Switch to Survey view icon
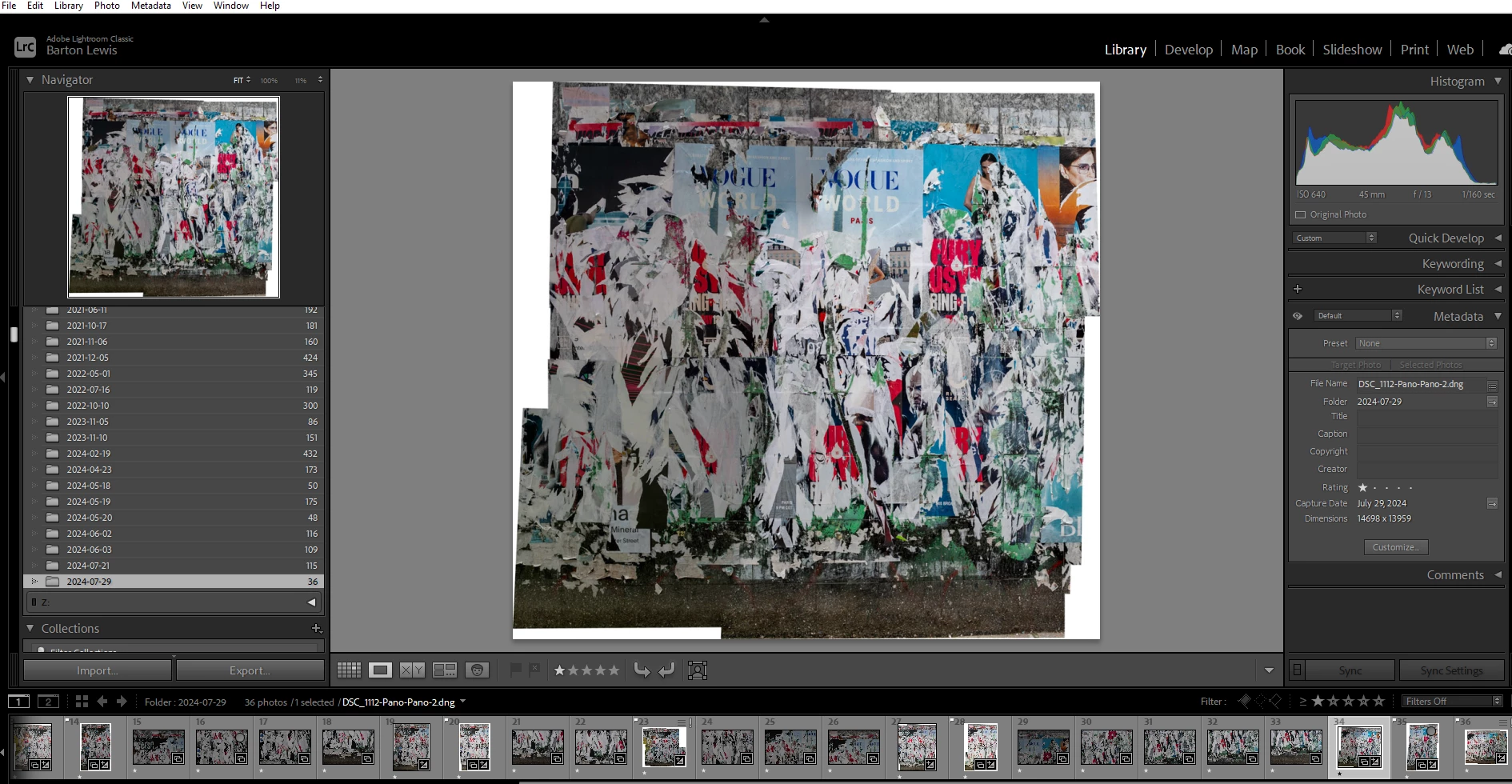 [444, 670]
